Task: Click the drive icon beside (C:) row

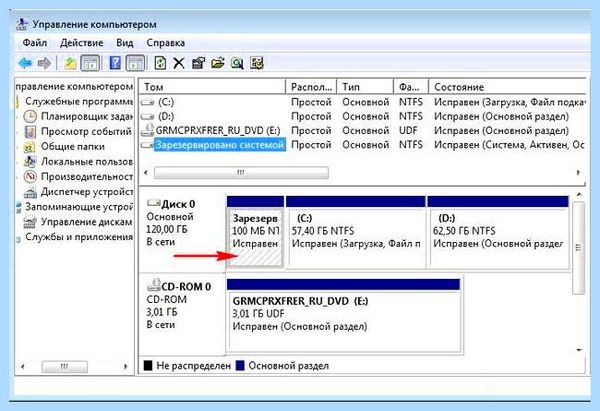Action: pyautogui.click(x=147, y=103)
